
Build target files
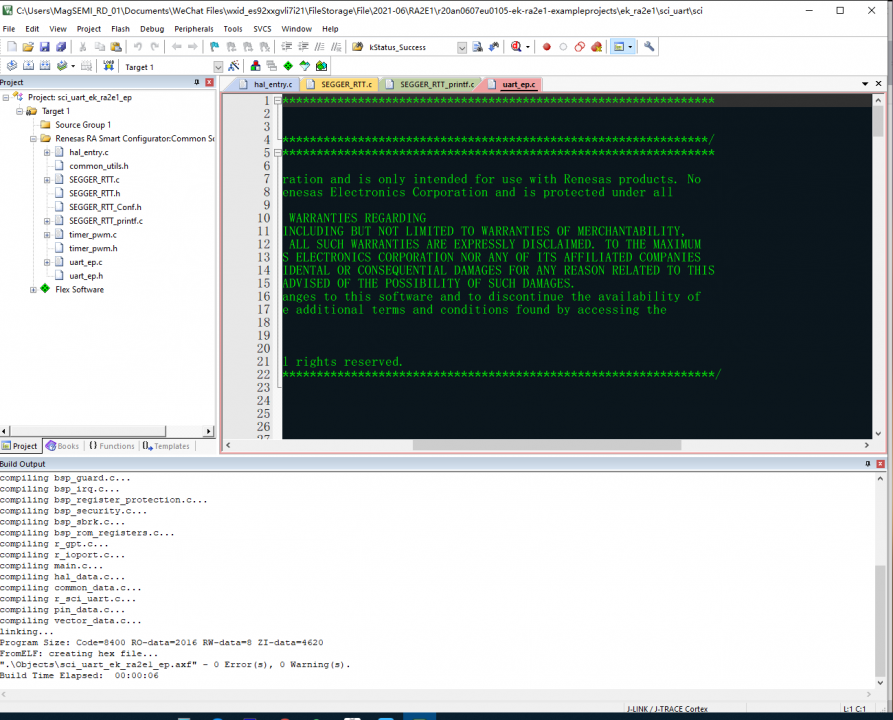tap(28, 66)
